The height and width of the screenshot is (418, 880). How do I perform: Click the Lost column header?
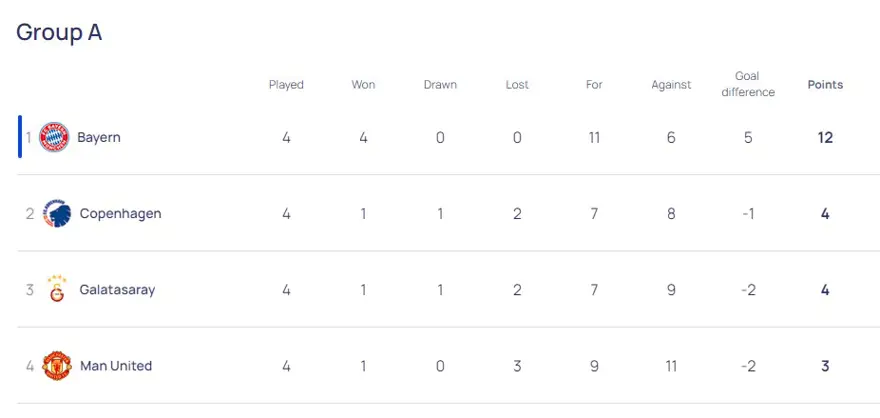pos(517,85)
